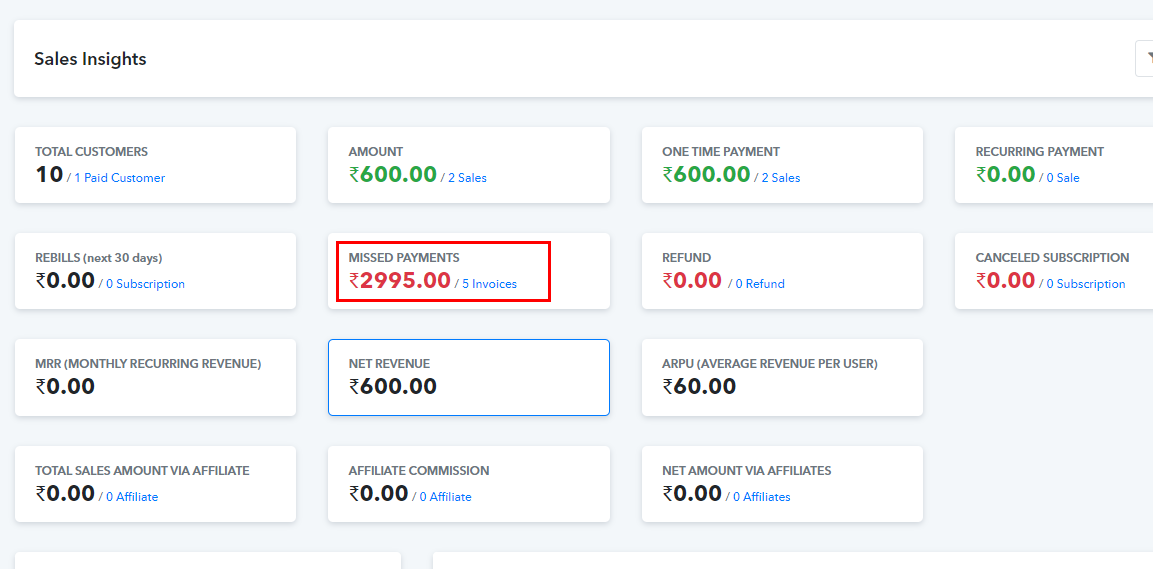Open the 5 Invoices link
Image resolution: width=1153 pixels, height=569 pixels.
[x=490, y=284]
